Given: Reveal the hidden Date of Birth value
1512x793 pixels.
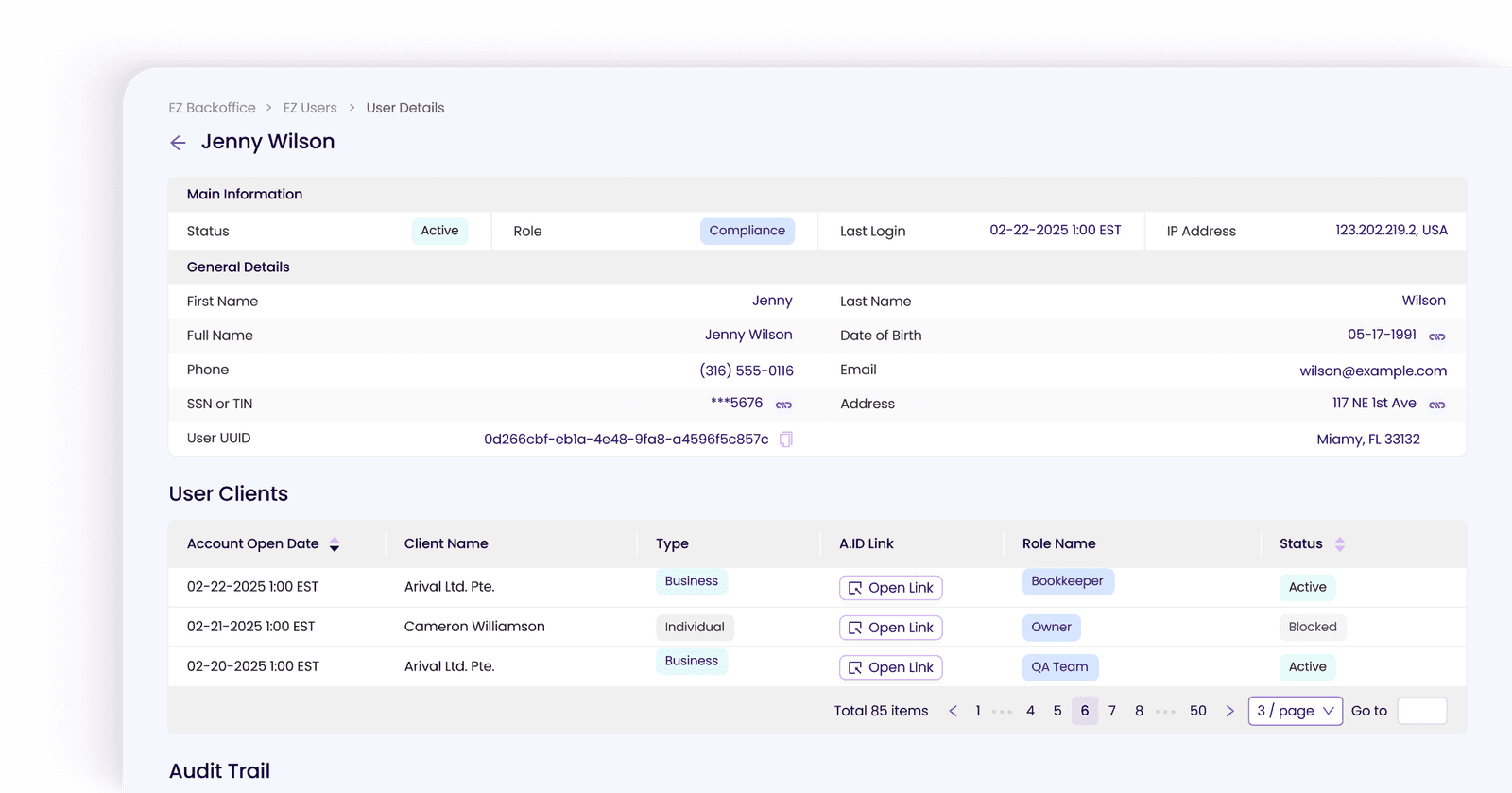Looking at the screenshot, I should (1436, 336).
